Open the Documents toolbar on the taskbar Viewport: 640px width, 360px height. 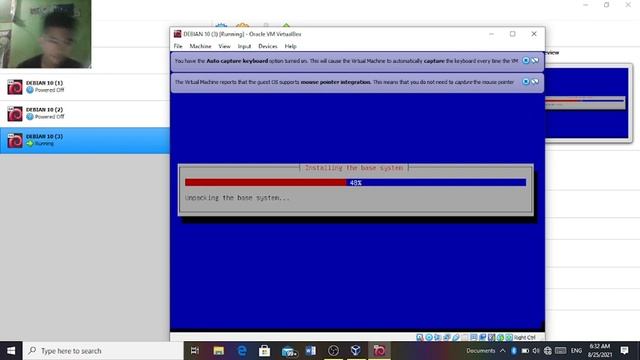pyautogui.click(x=480, y=351)
